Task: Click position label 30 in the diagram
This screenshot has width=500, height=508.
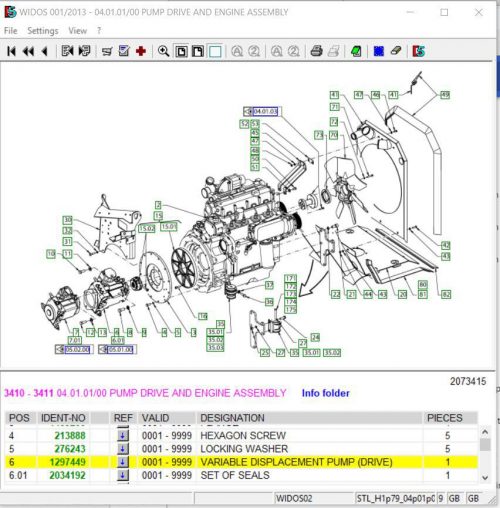Action: [67, 220]
